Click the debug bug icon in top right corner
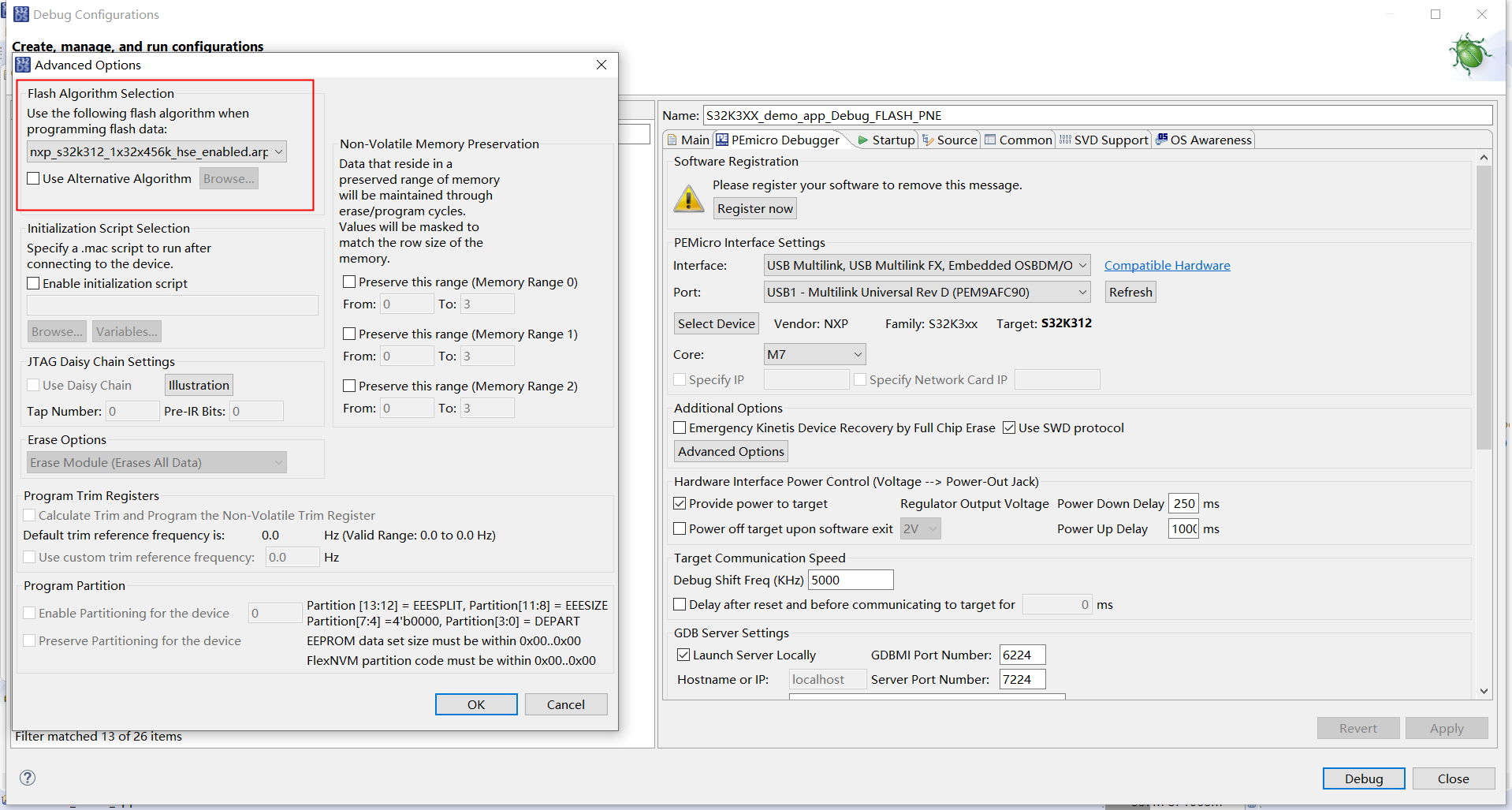The image size is (1512, 810). 1471,54
